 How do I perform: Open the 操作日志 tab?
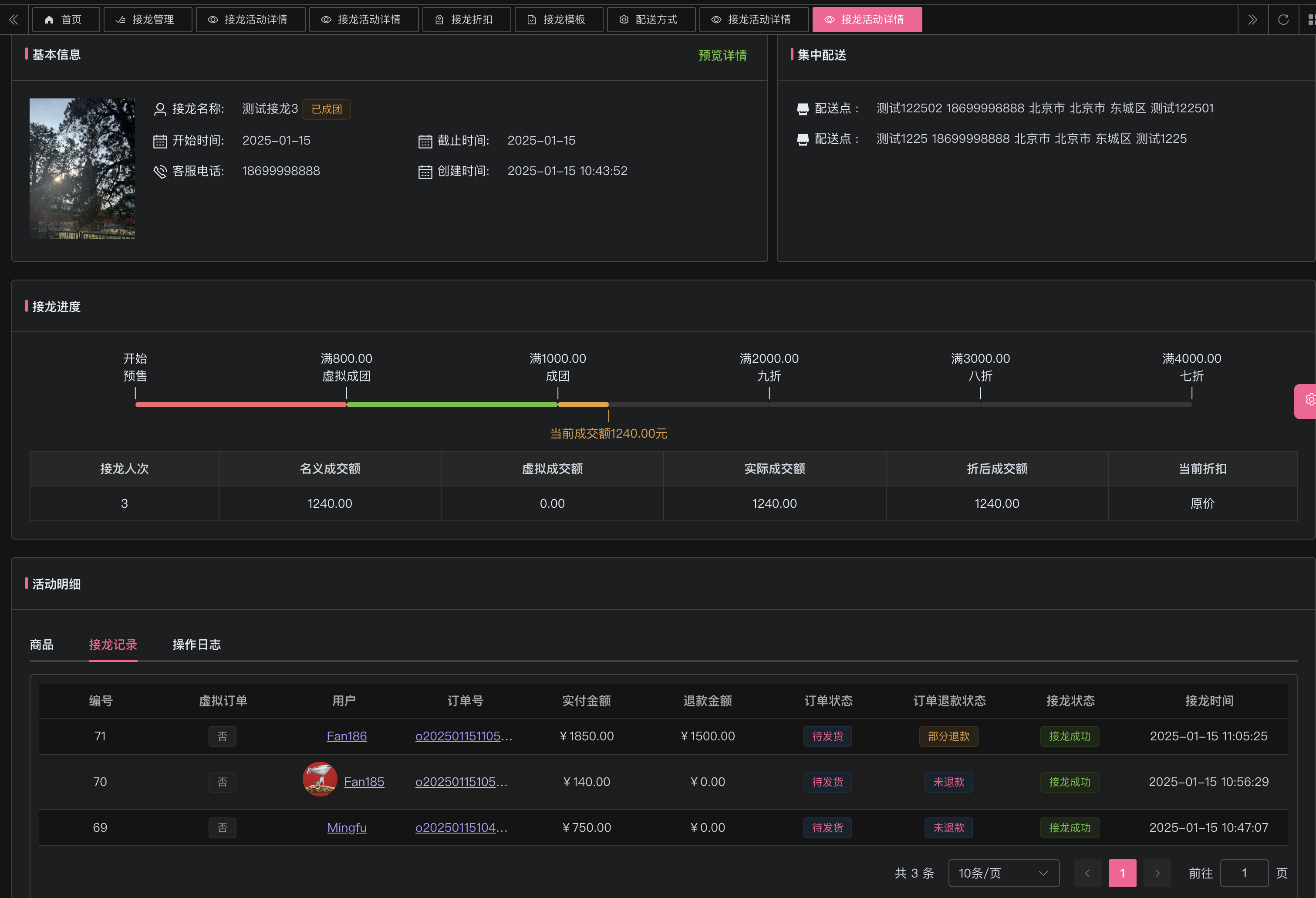(x=196, y=645)
